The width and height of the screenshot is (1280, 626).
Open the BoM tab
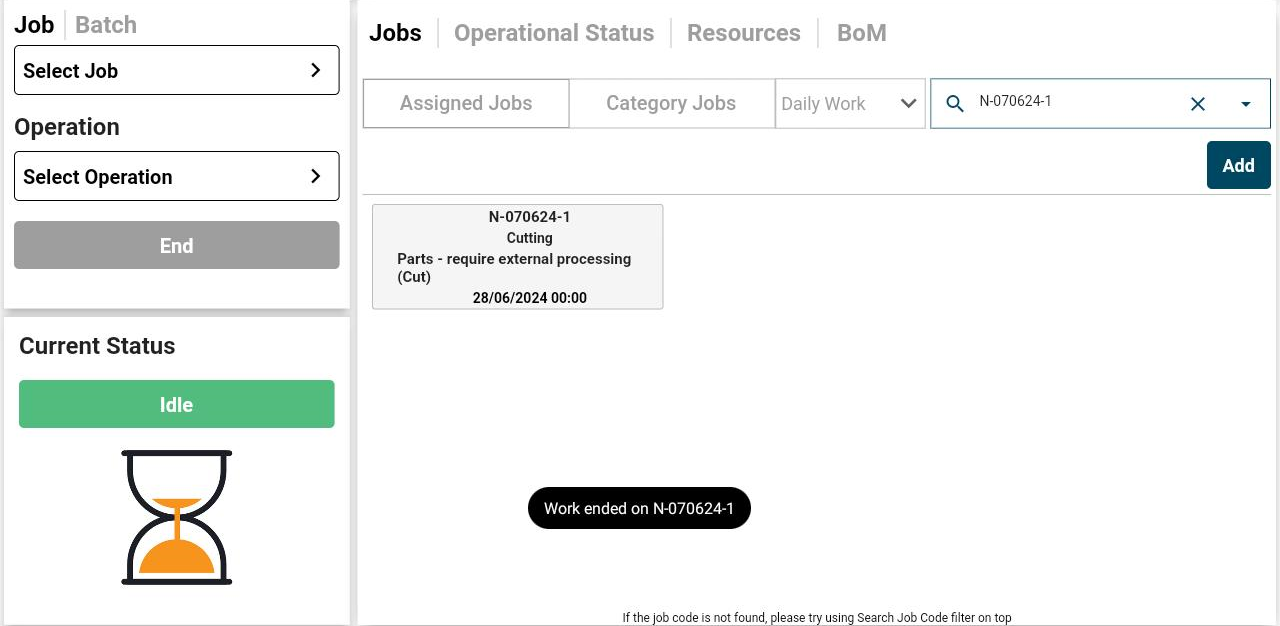(x=861, y=33)
